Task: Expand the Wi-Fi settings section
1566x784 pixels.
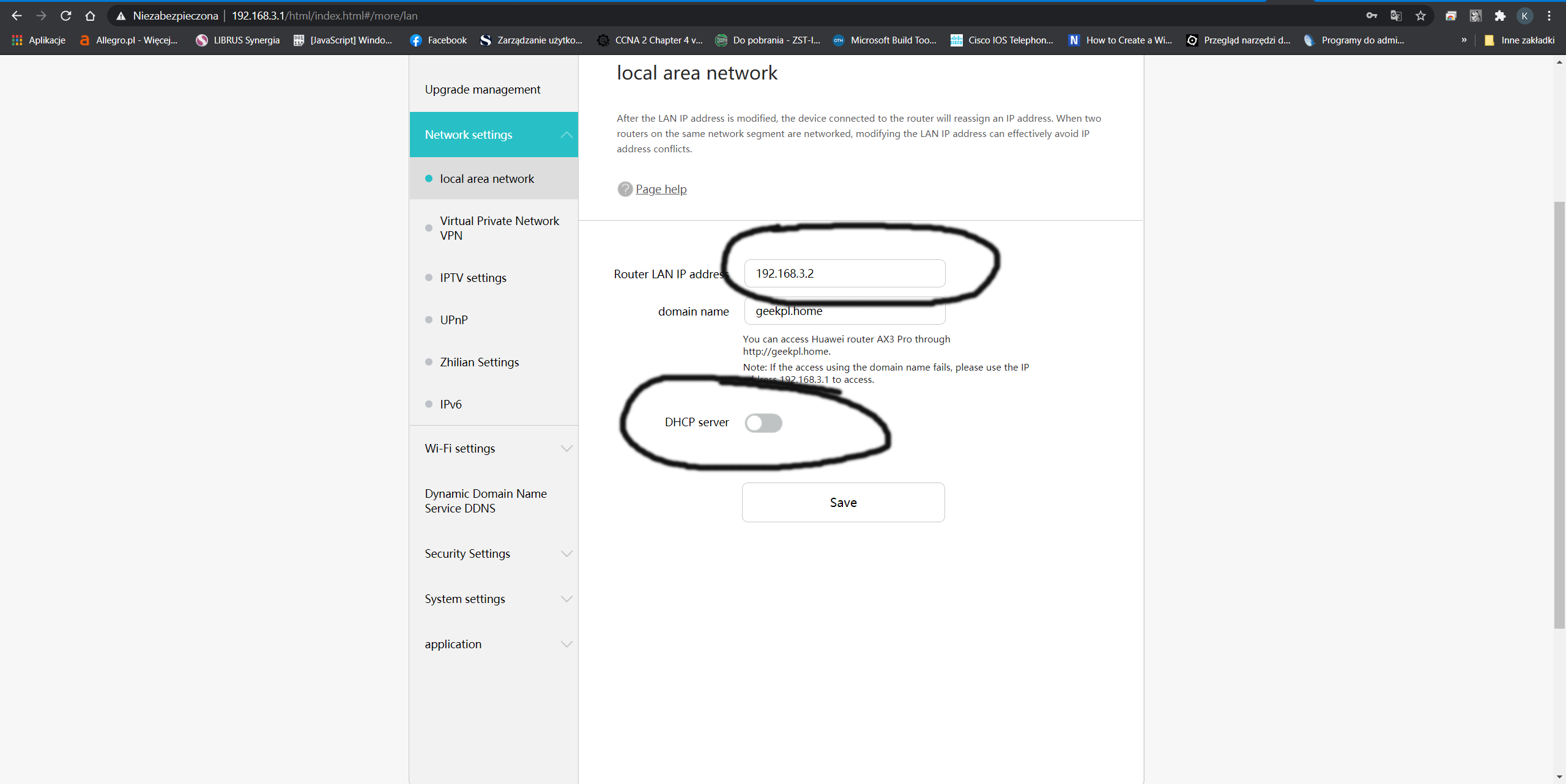Action: 566,448
